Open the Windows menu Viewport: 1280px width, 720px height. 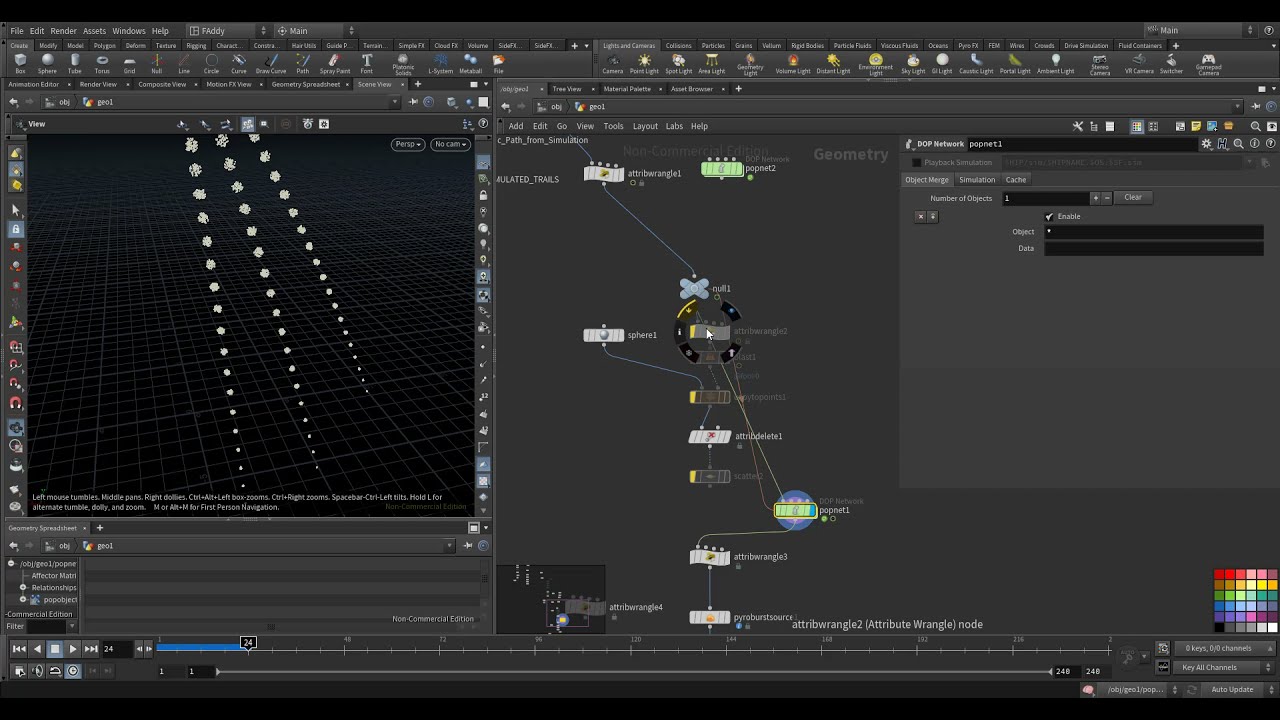pos(128,31)
